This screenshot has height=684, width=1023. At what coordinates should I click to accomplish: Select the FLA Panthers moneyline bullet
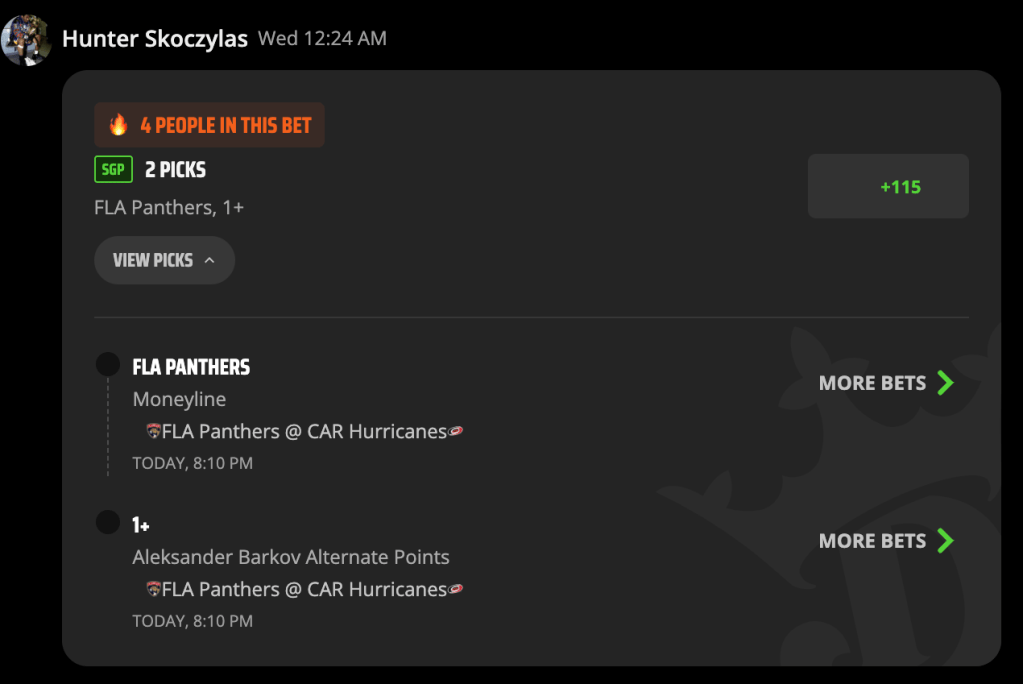pyautogui.click(x=108, y=364)
